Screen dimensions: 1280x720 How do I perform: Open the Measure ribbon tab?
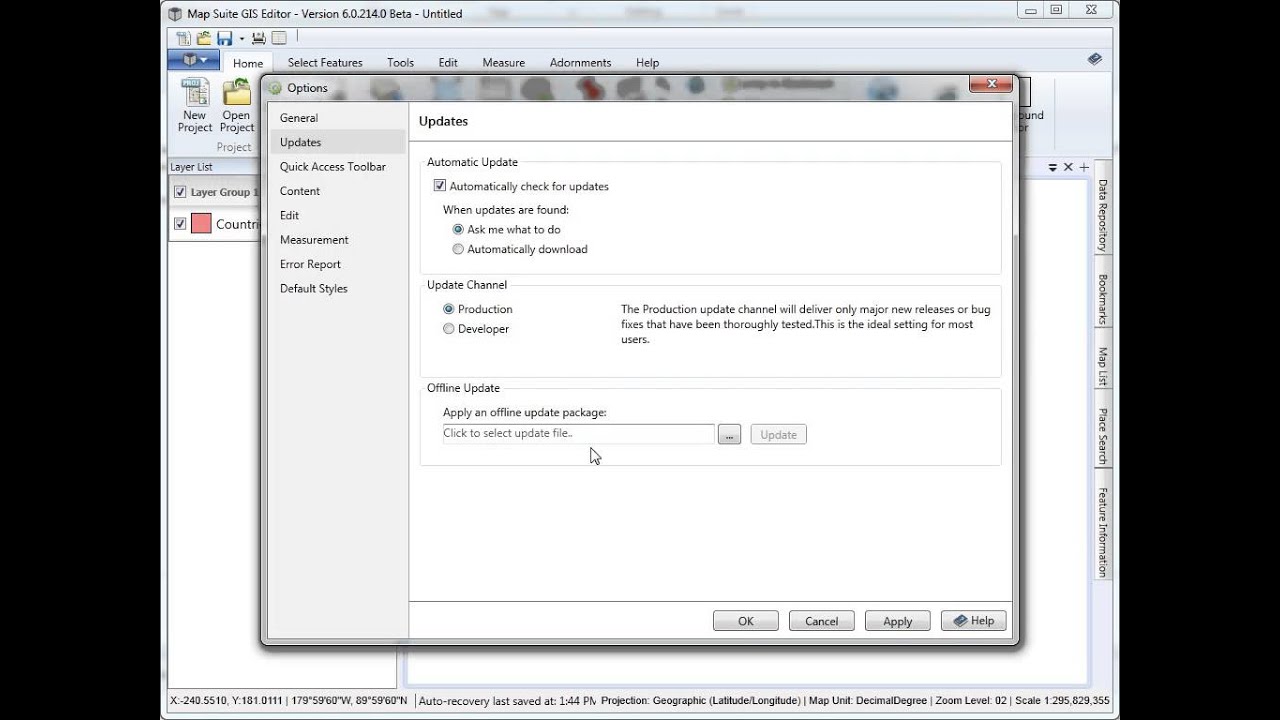point(503,62)
